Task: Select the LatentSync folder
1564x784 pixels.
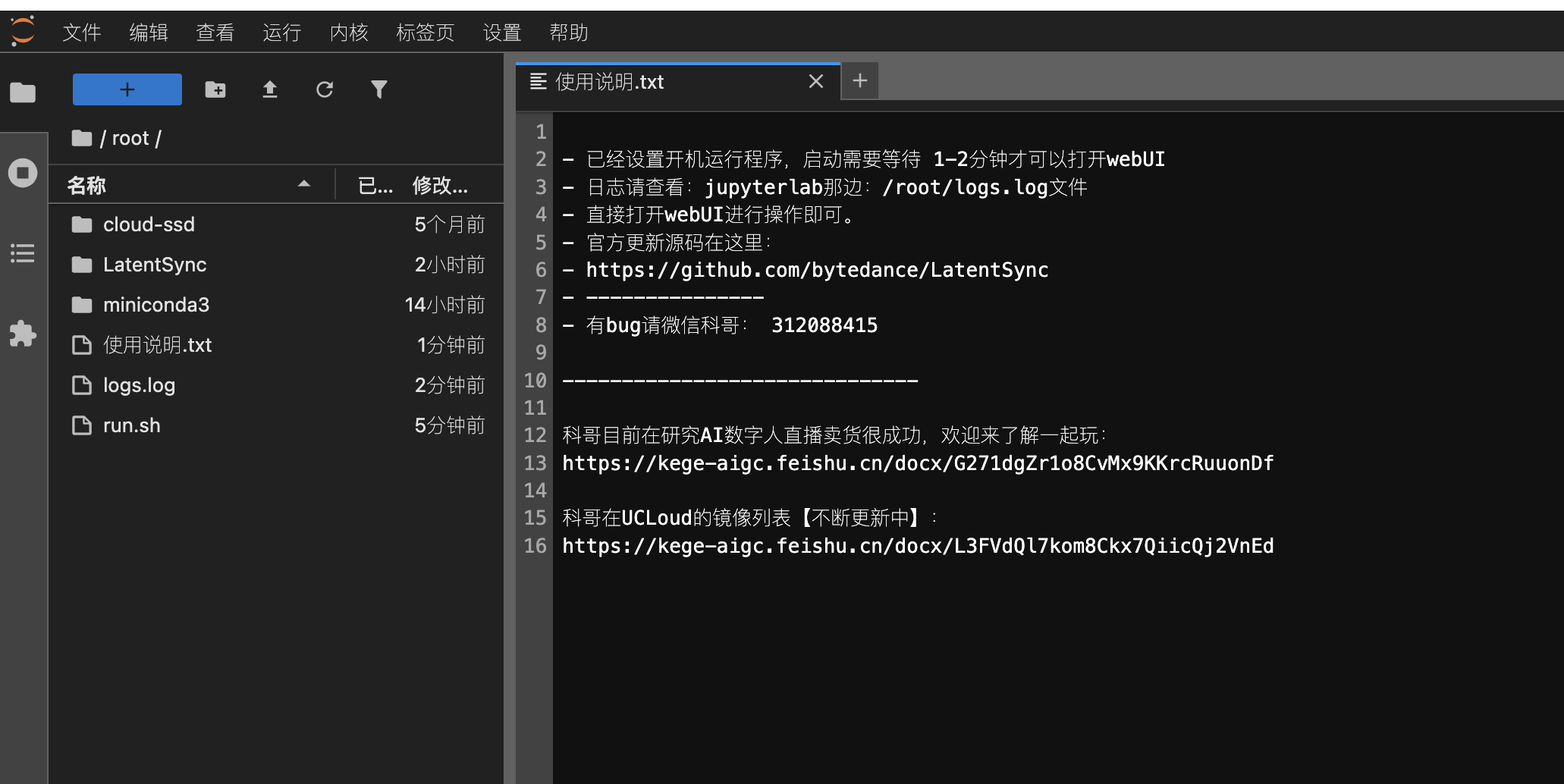Action: 276,265
